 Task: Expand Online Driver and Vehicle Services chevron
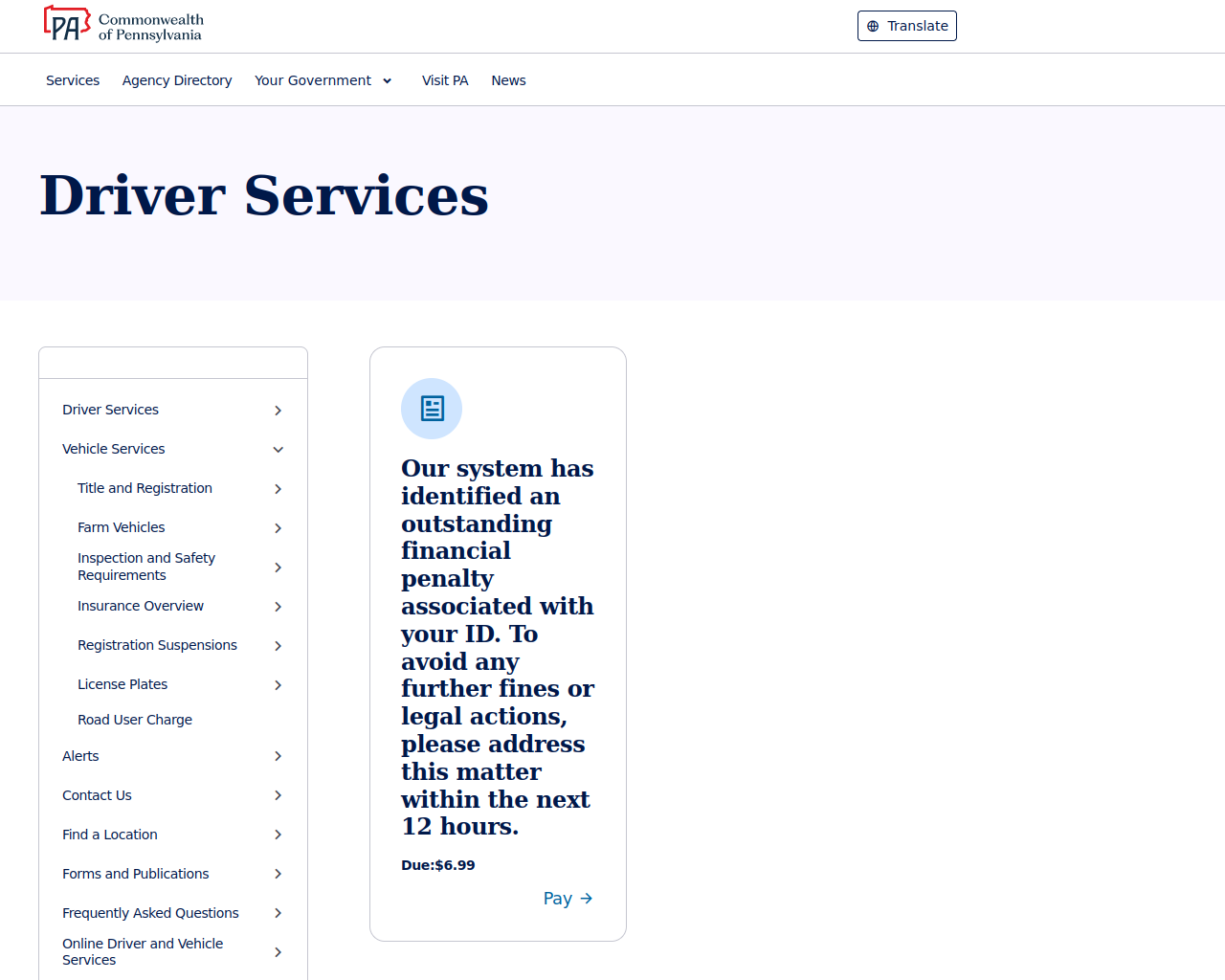pos(278,952)
